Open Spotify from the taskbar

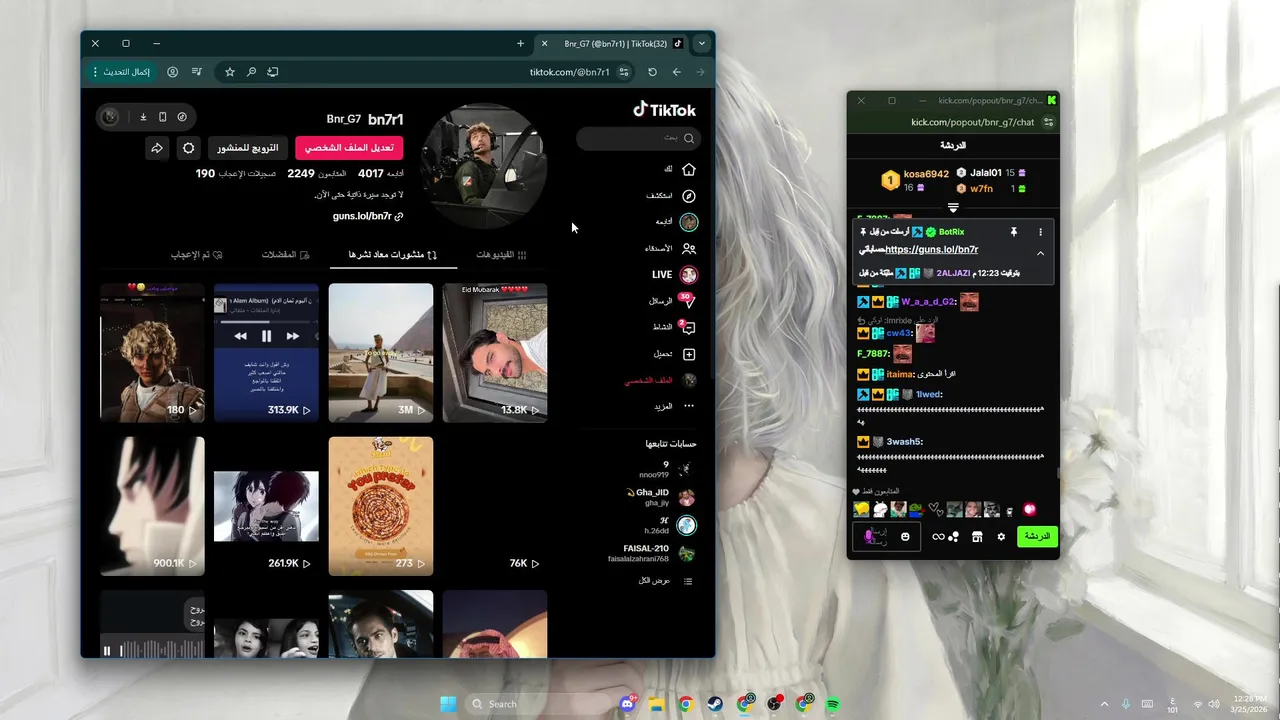(833, 704)
